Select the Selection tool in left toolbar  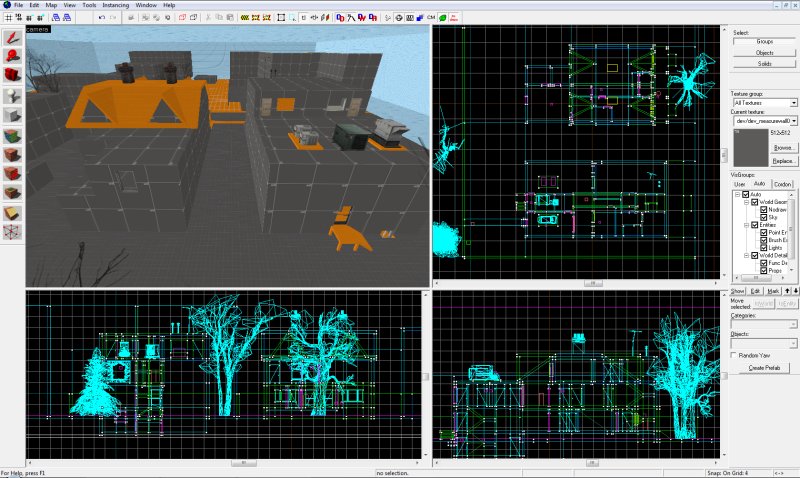coord(12,37)
